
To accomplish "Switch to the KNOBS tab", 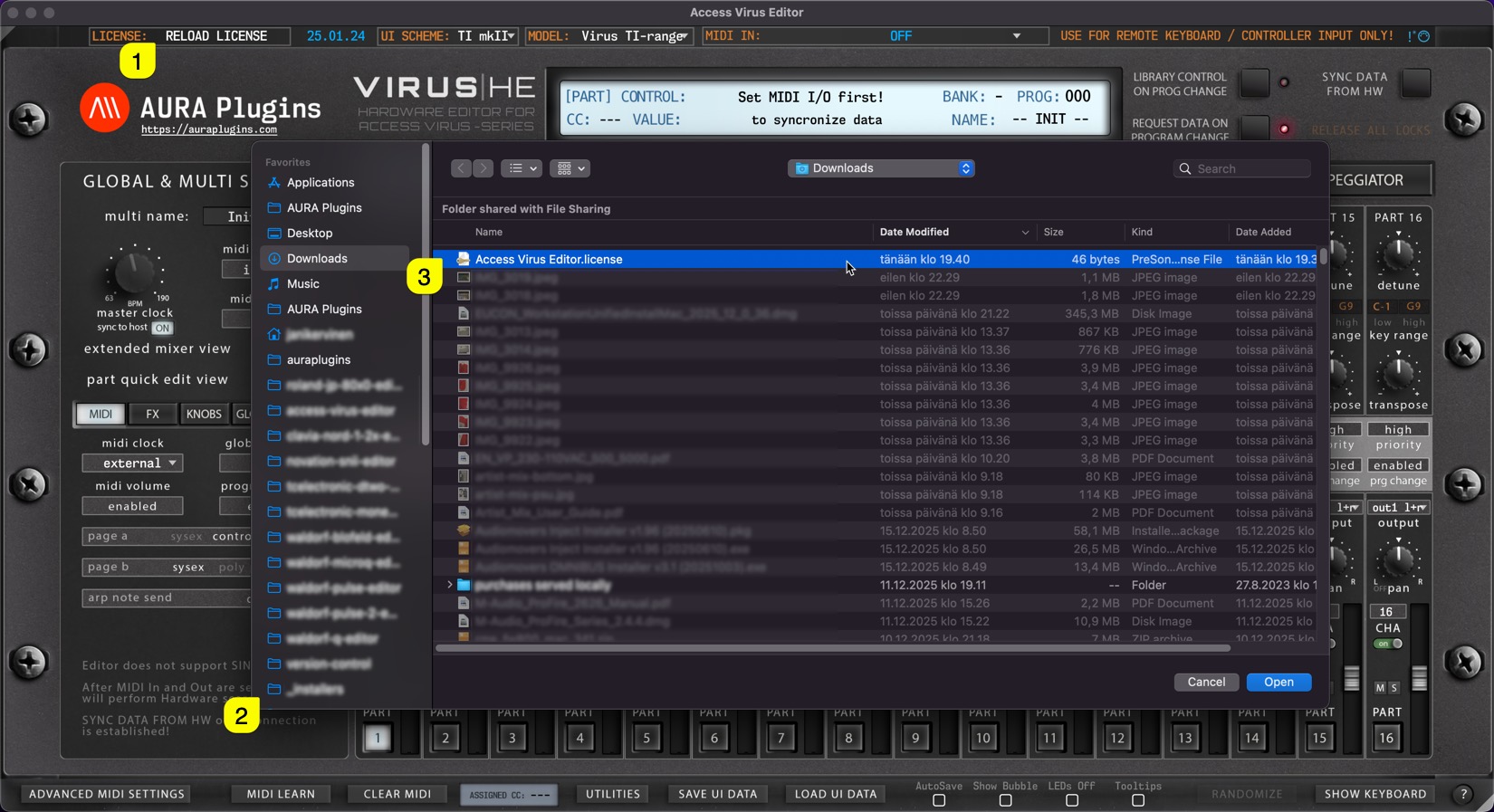I will coord(203,414).
